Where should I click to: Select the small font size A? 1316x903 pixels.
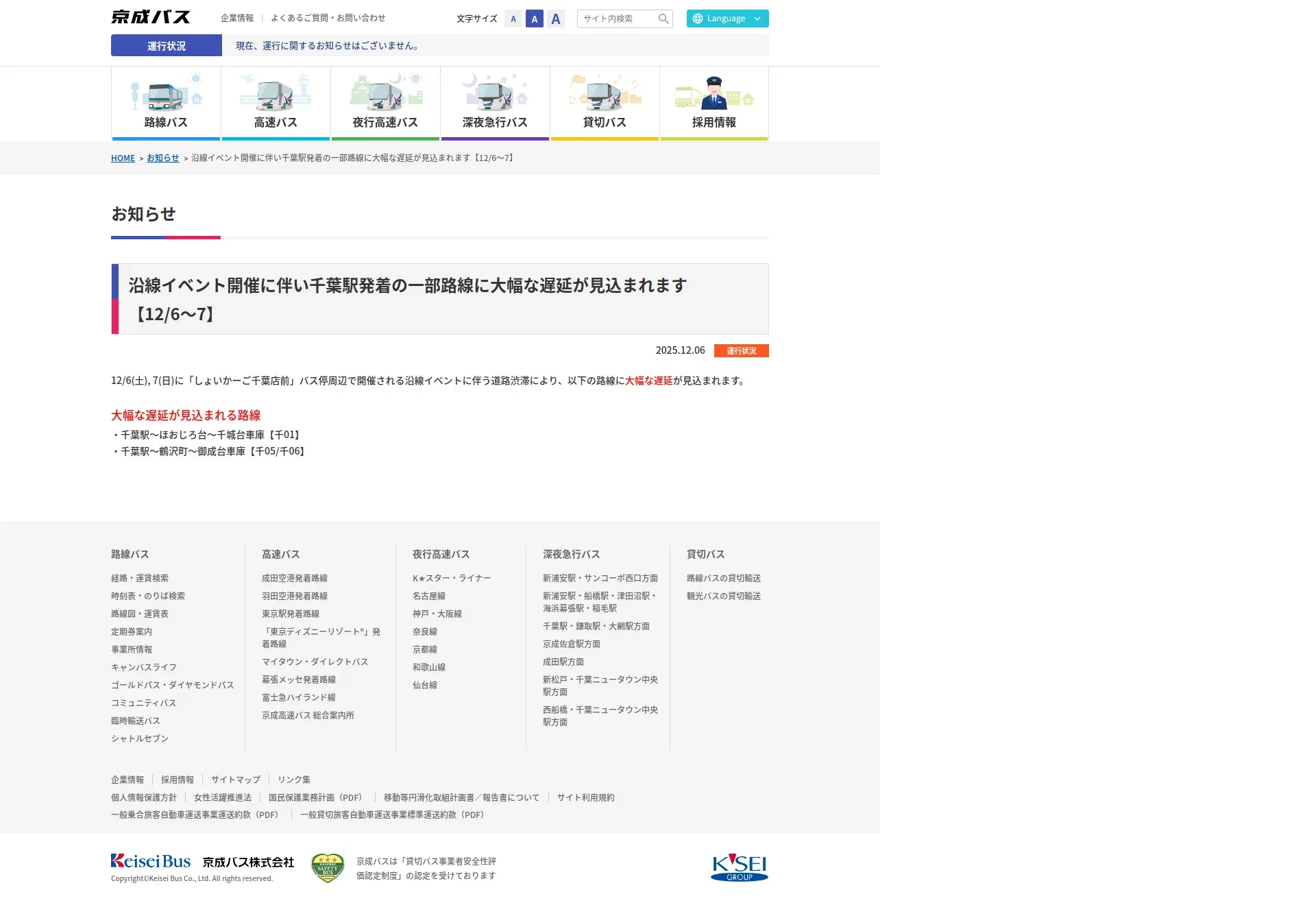[513, 19]
